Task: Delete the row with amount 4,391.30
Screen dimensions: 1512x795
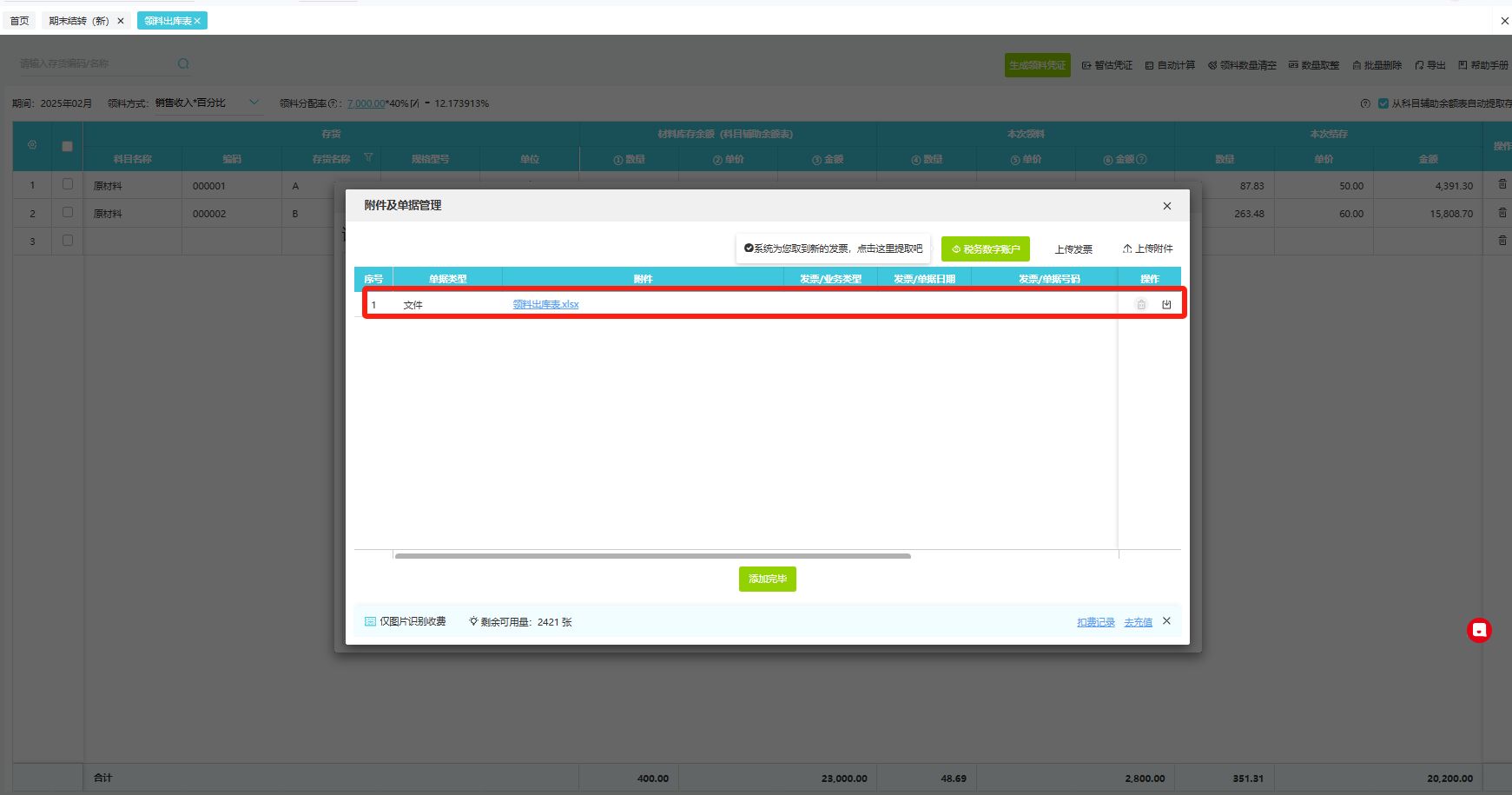Action: [1502, 184]
